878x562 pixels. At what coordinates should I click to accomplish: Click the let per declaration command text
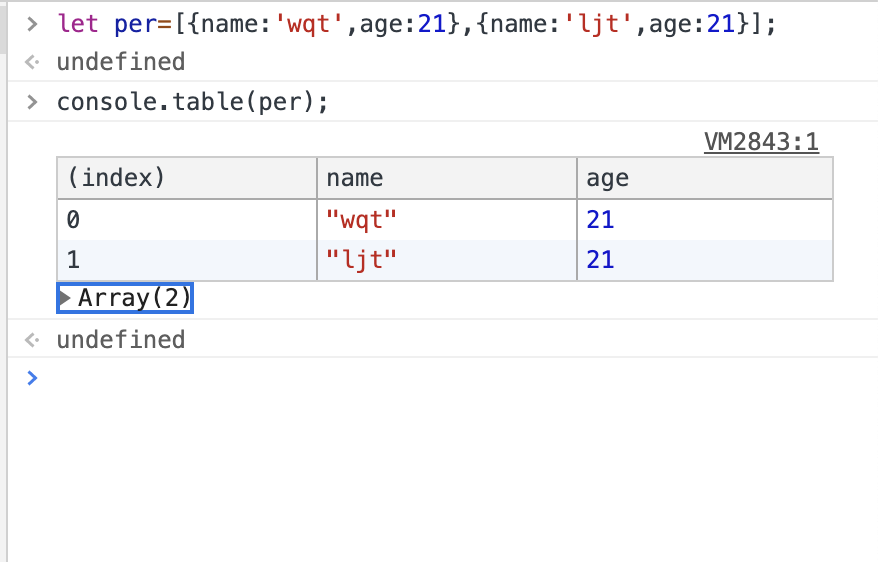pyautogui.click(x=415, y=22)
